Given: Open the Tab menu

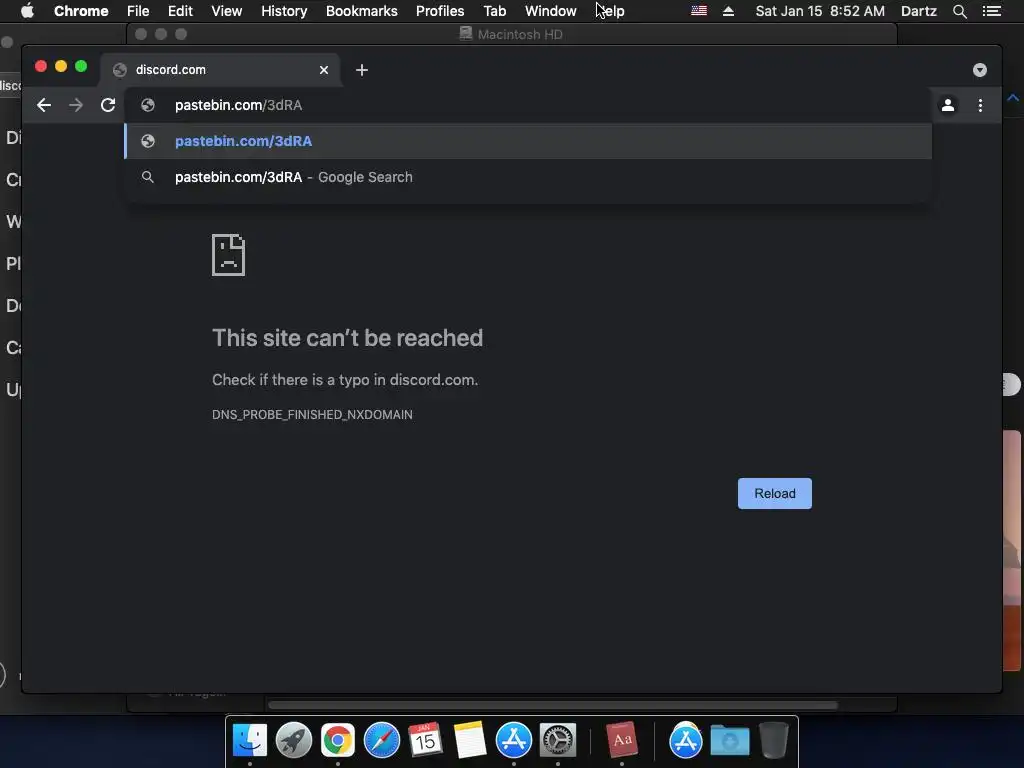Looking at the screenshot, I should [x=494, y=11].
